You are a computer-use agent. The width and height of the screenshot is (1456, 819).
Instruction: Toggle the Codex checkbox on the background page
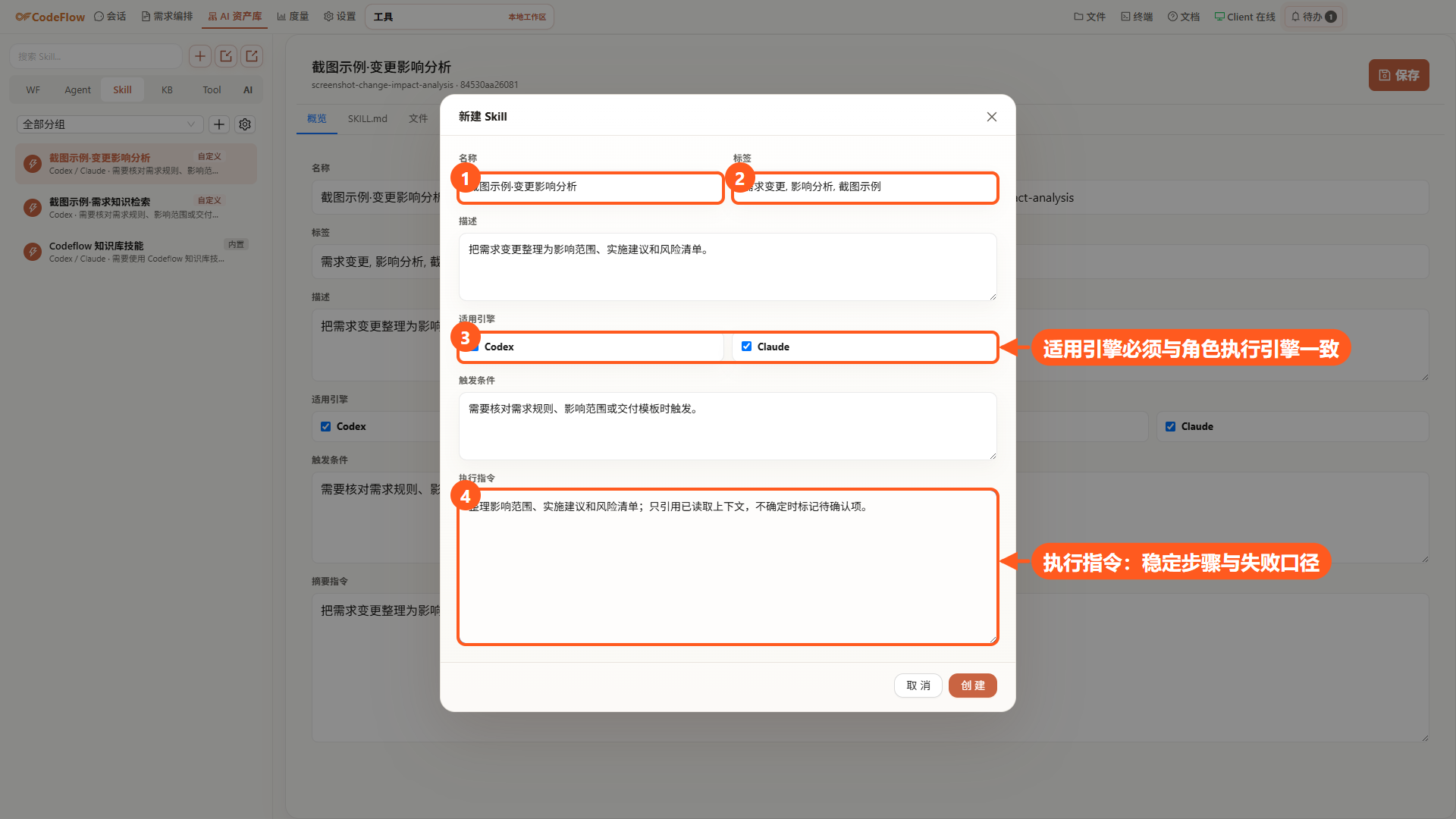click(x=325, y=426)
